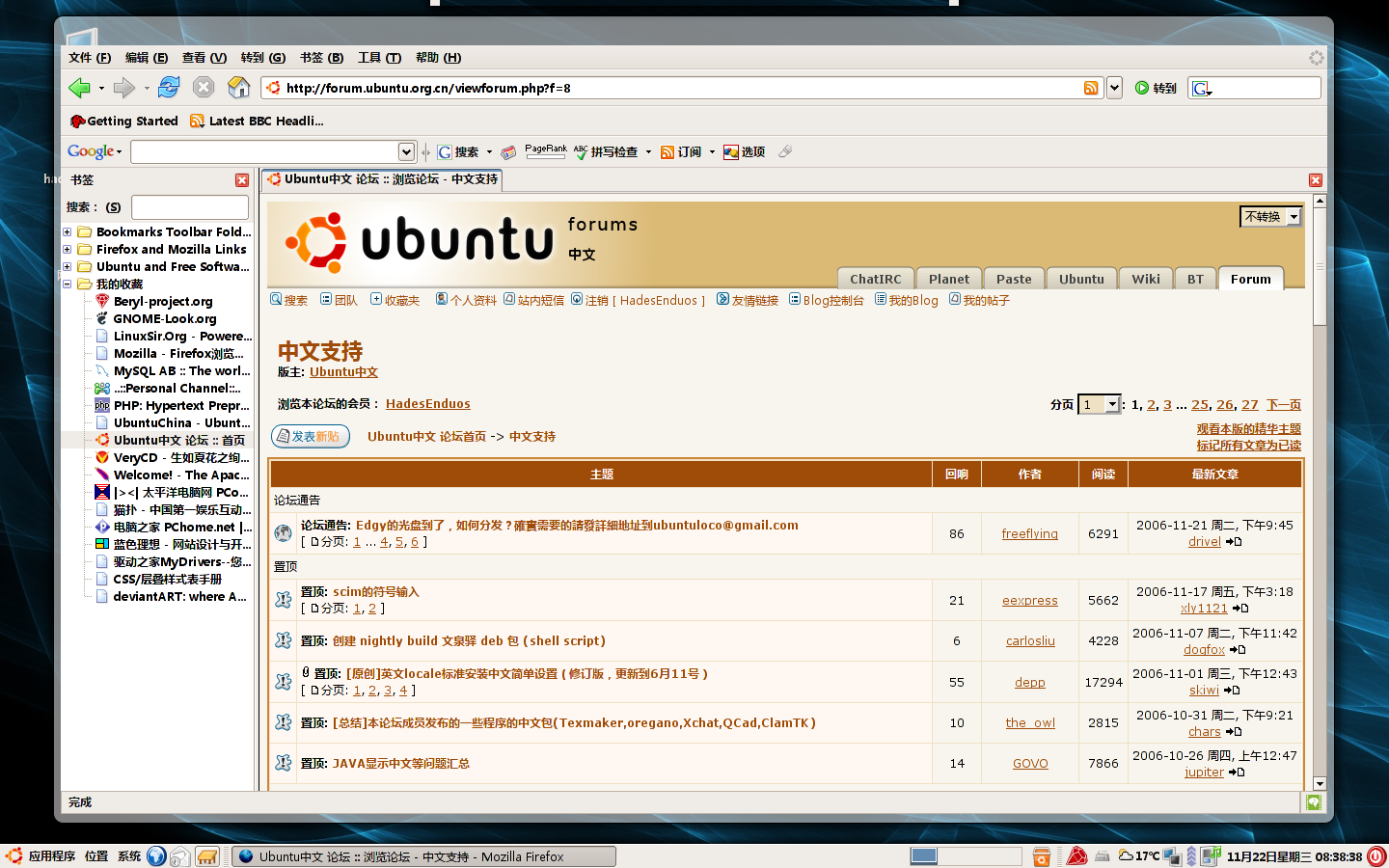1389x868 pixels.
Task: Click the green status bar icon
Action: (1313, 802)
